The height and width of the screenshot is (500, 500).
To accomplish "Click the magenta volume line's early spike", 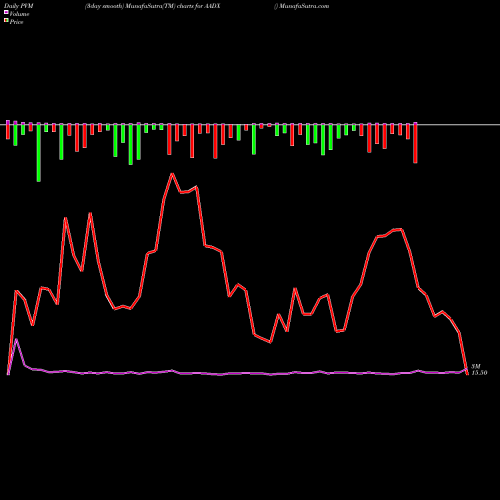I will 16,340.
